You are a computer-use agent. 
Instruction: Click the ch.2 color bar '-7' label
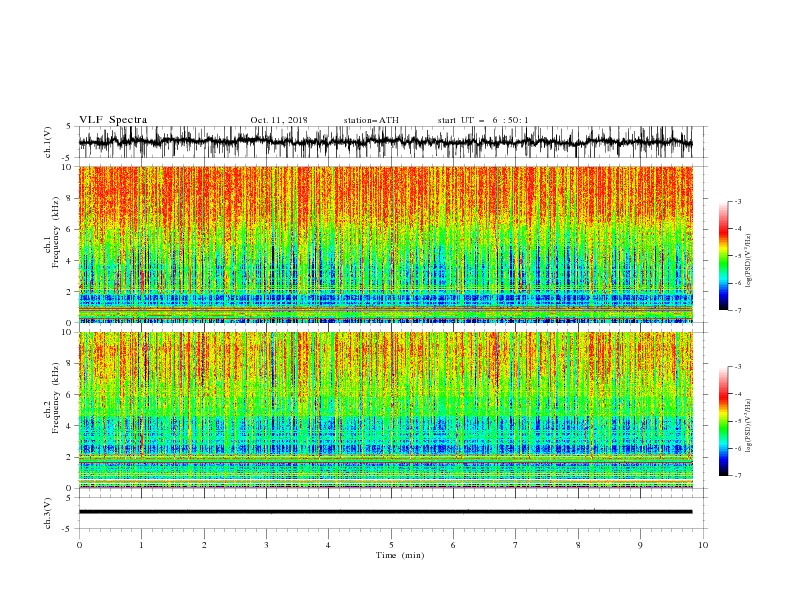(737, 475)
